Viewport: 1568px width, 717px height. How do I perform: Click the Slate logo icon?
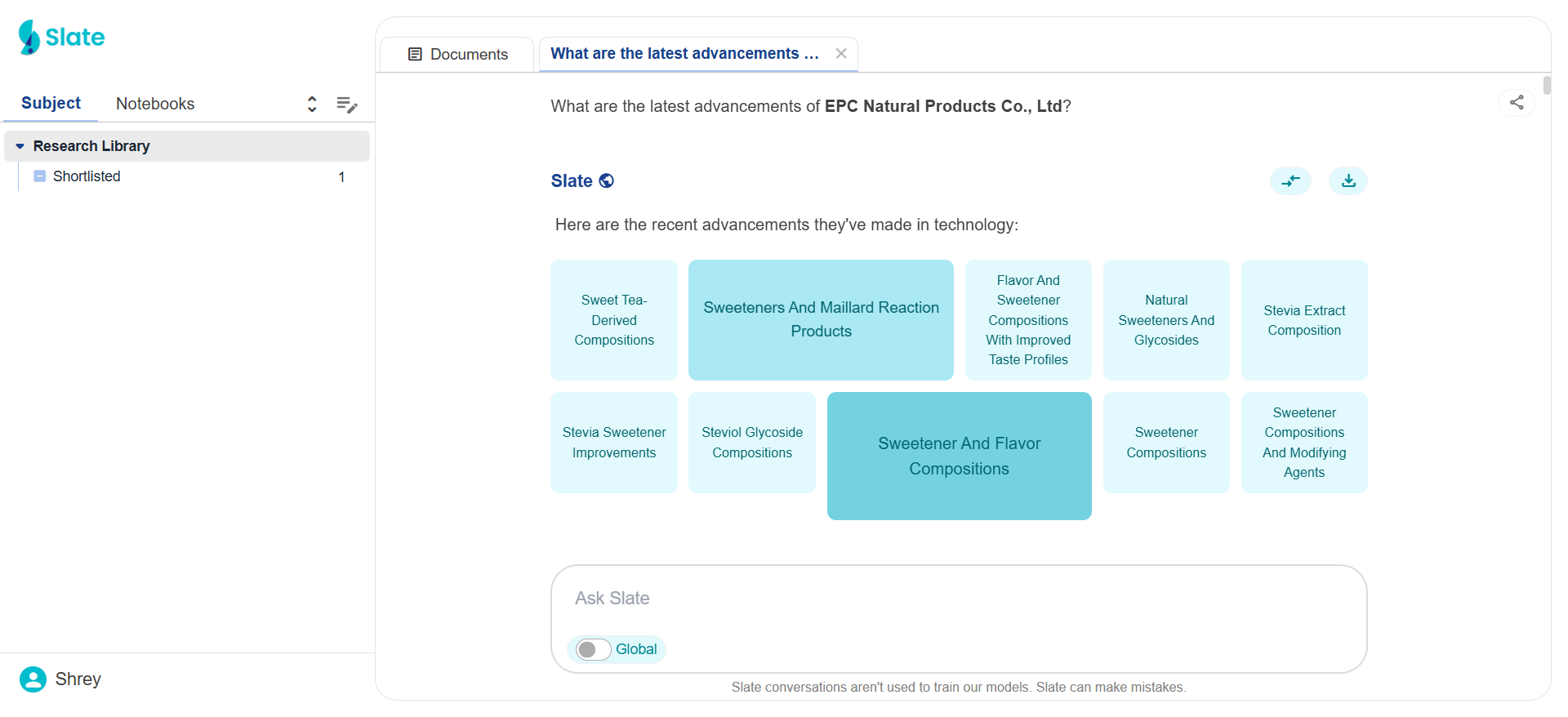pos(30,38)
